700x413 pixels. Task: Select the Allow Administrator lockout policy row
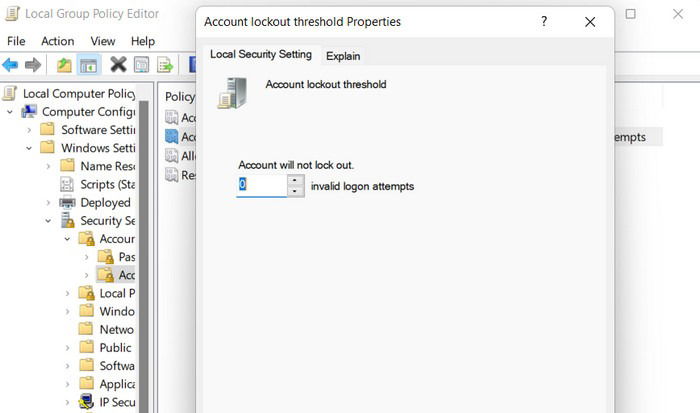pyautogui.click(x=180, y=156)
